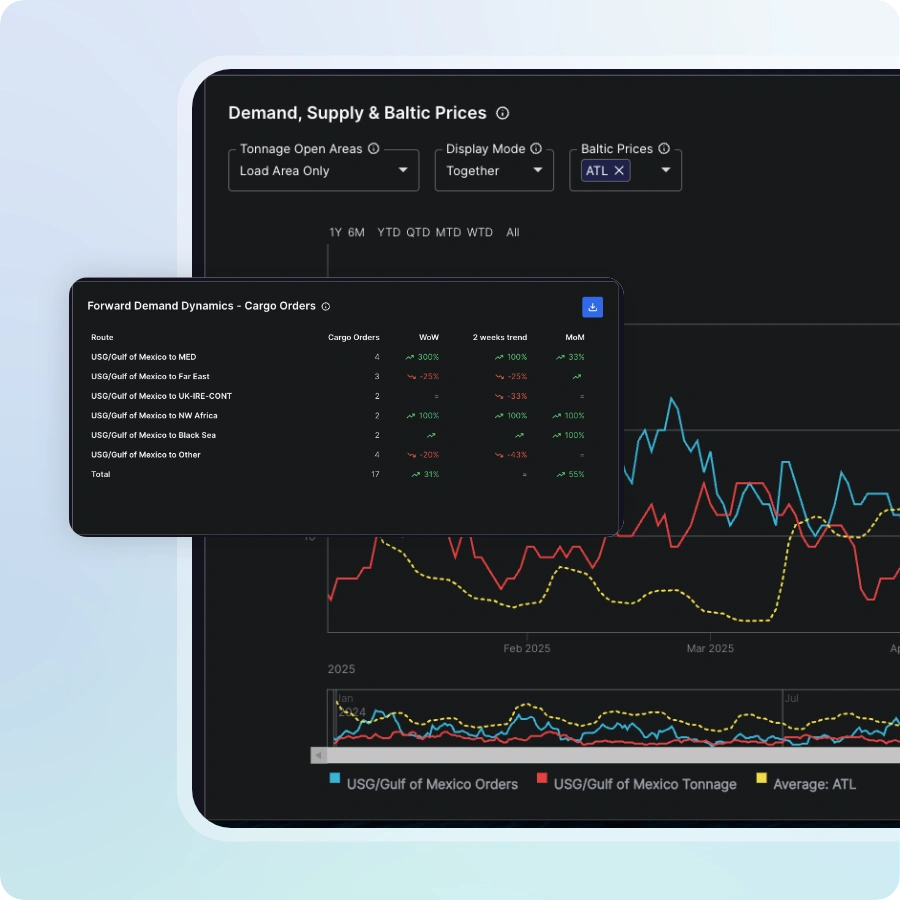The width and height of the screenshot is (900, 900).
Task: Click the Cargo Orders column header
Action: (354, 338)
